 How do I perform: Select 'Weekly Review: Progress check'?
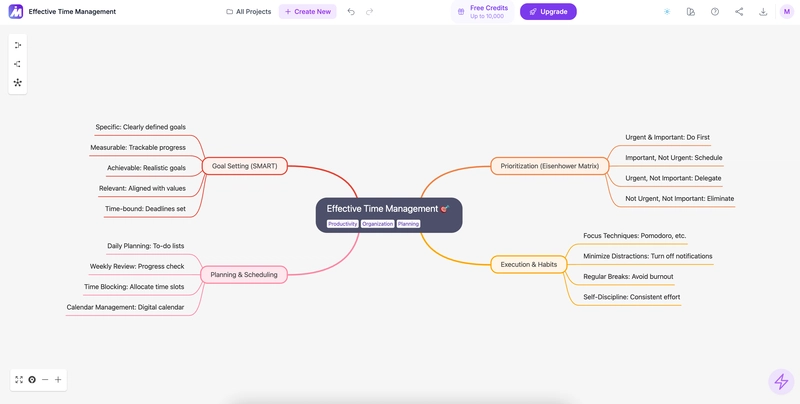tap(137, 266)
